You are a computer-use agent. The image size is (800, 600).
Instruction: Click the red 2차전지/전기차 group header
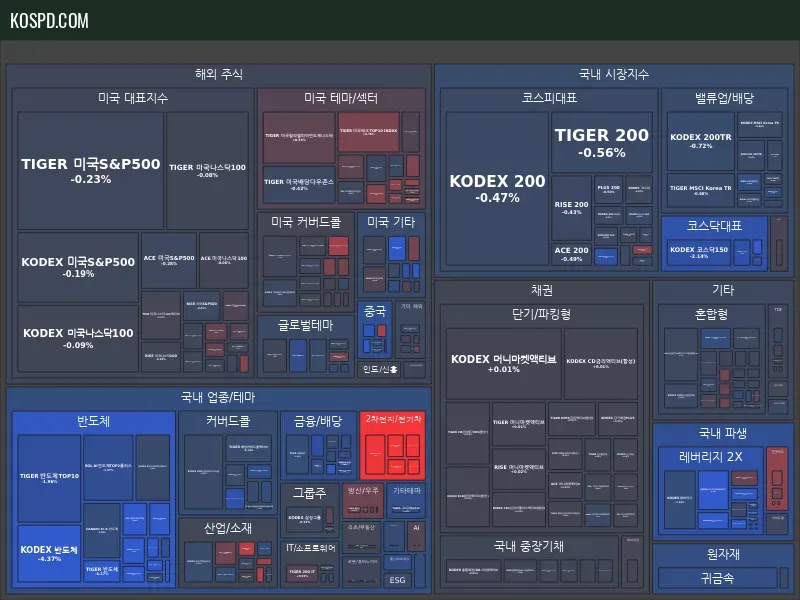[x=393, y=419]
